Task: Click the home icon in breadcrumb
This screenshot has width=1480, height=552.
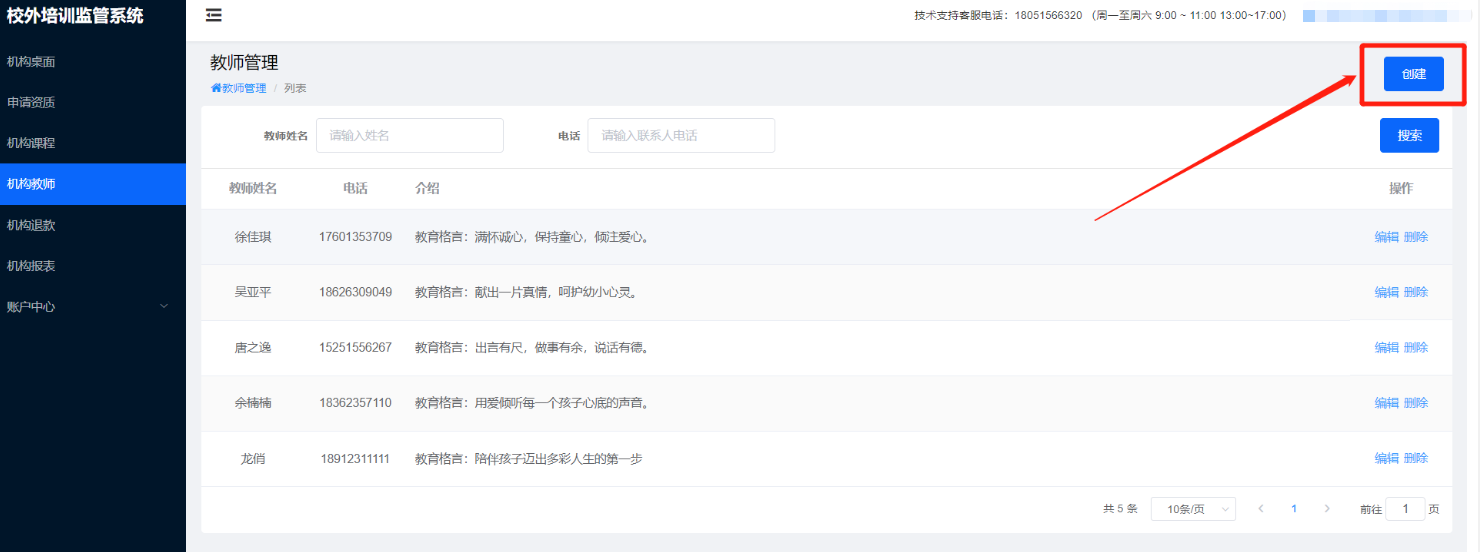Action: [x=216, y=88]
